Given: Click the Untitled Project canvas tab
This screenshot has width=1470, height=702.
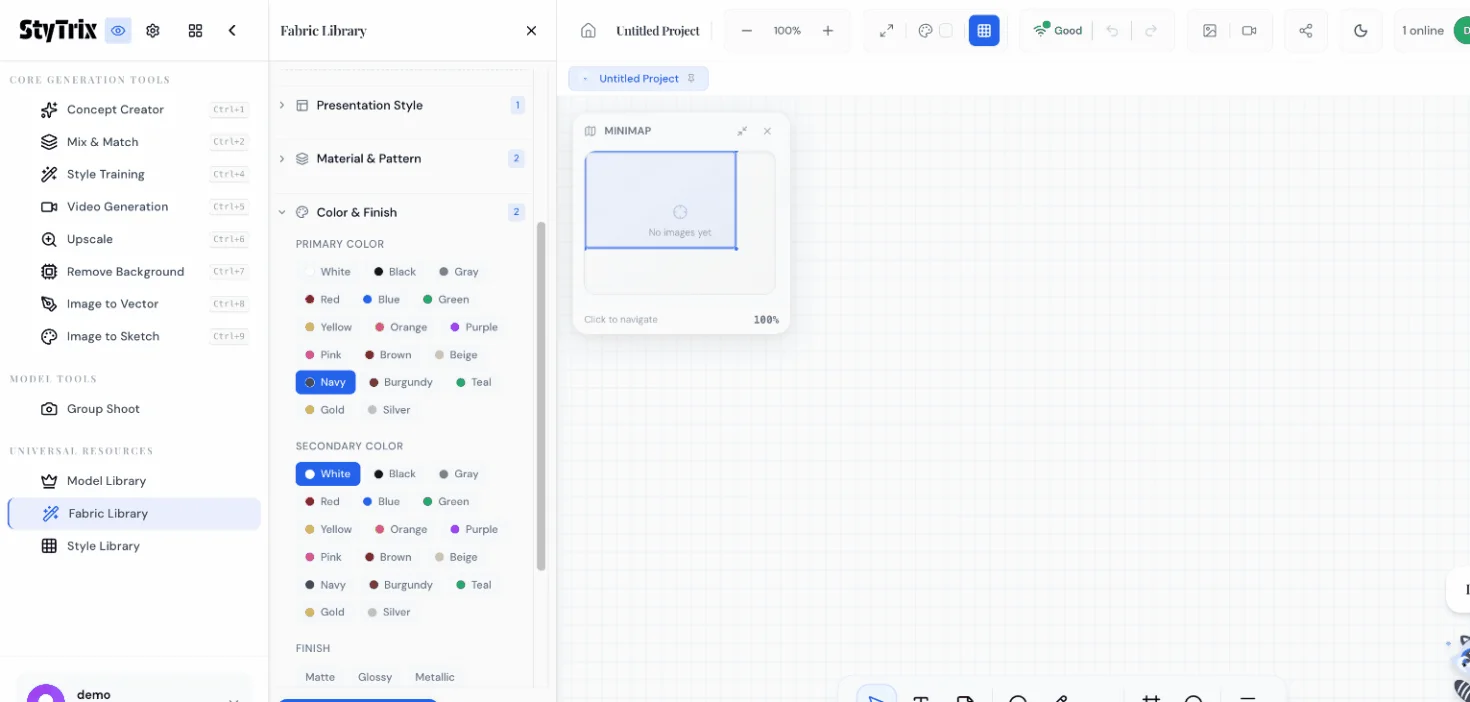Looking at the screenshot, I should [638, 79].
